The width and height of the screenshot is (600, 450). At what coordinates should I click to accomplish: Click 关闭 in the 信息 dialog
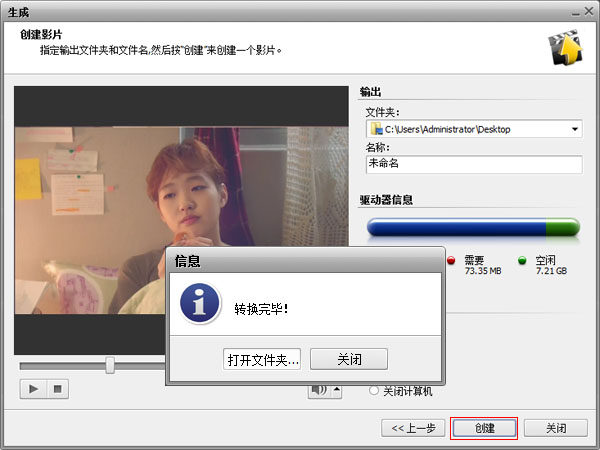point(349,359)
